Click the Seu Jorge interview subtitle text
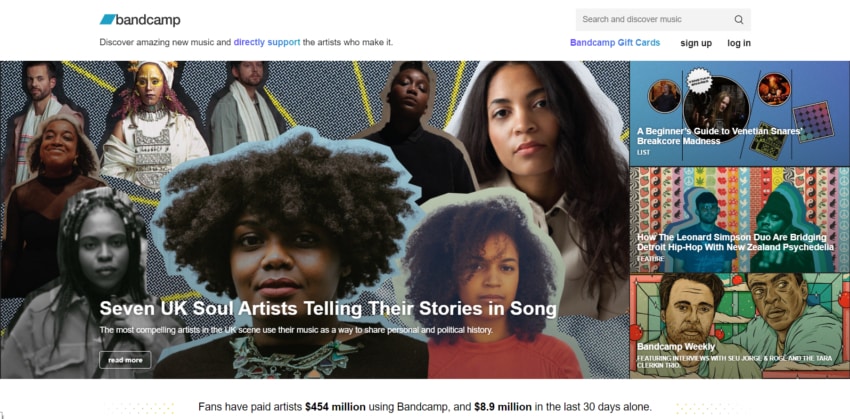 pyautogui.click(x=735, y=361)
